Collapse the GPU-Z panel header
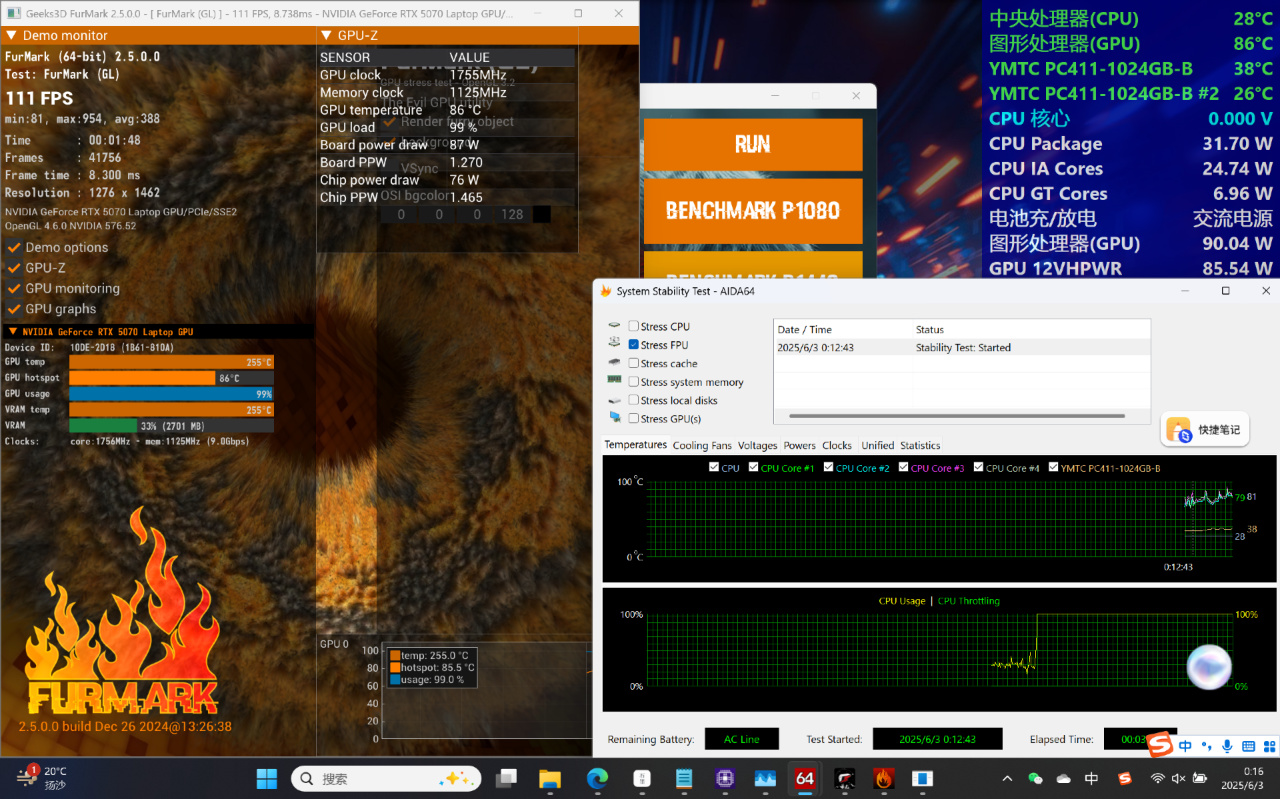Viewport: 1280px width, 799px height. pyautogui.click(x=478, y=35)
